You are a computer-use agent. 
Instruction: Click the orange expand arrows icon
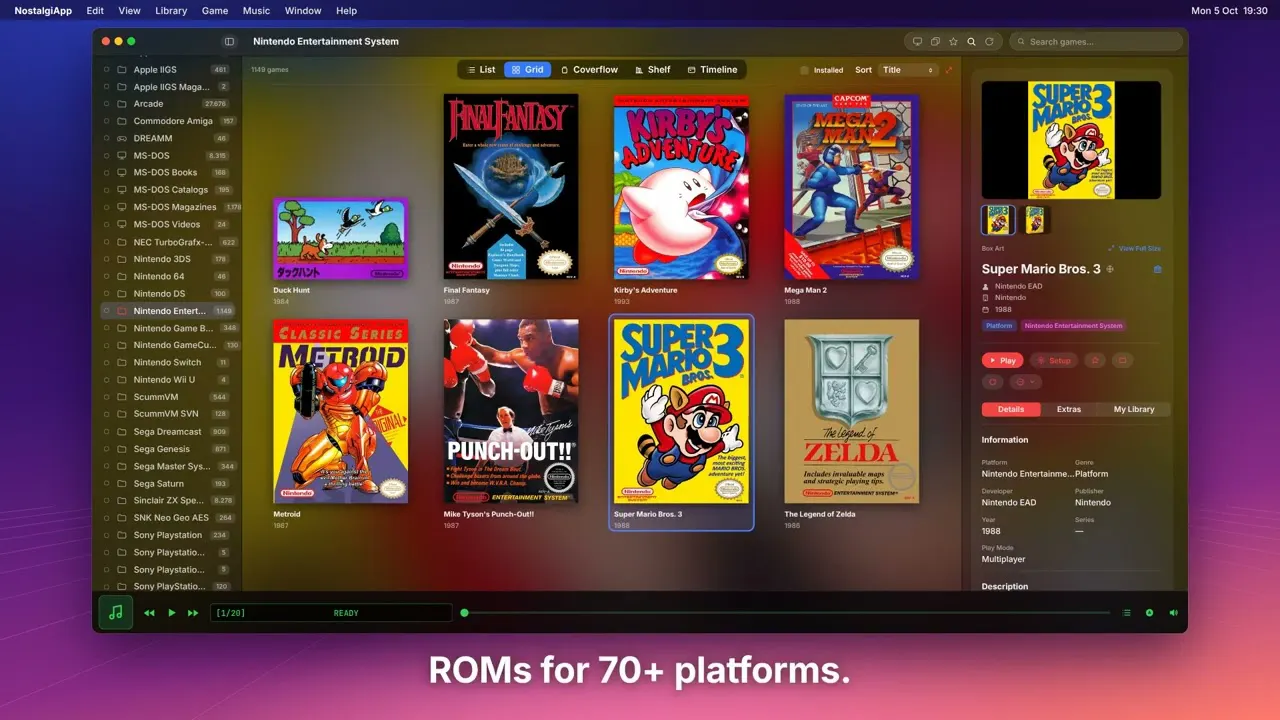pos(949,70)
